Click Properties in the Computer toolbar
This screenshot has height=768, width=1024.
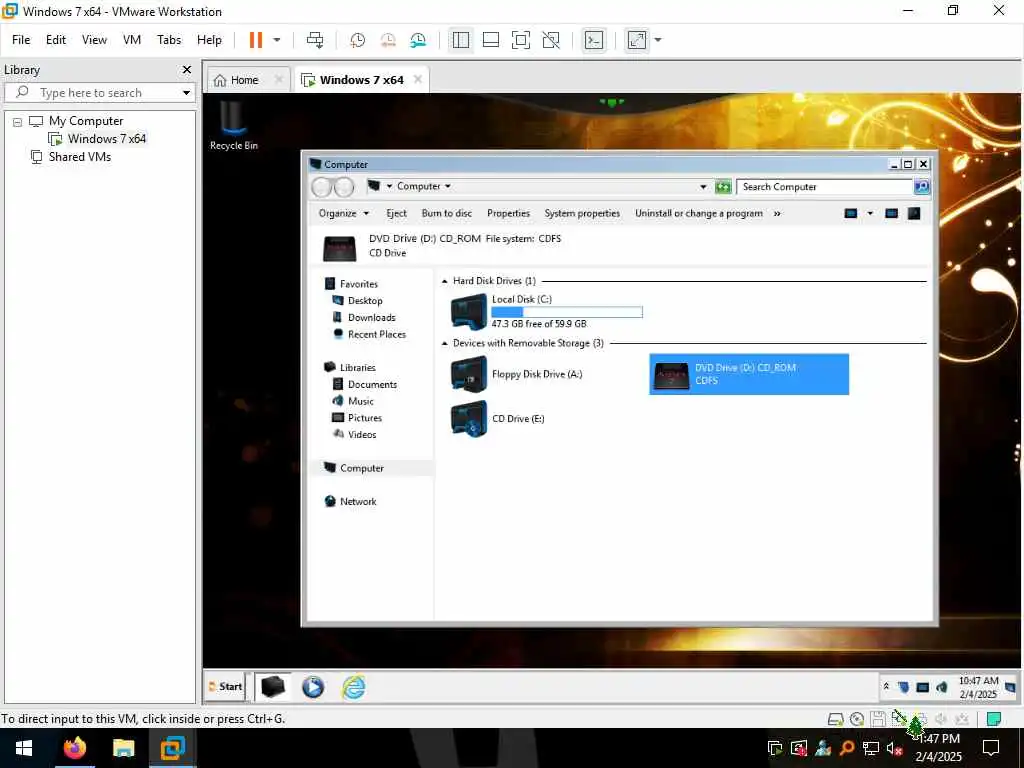point(508,214)
